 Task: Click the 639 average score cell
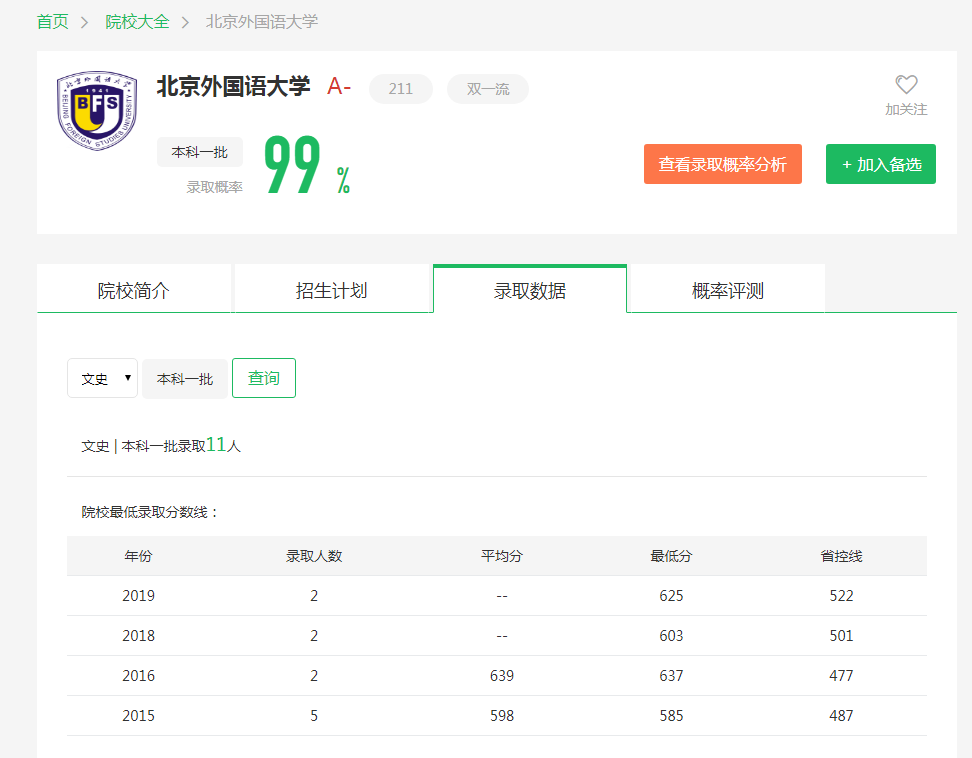click(502, 676)
